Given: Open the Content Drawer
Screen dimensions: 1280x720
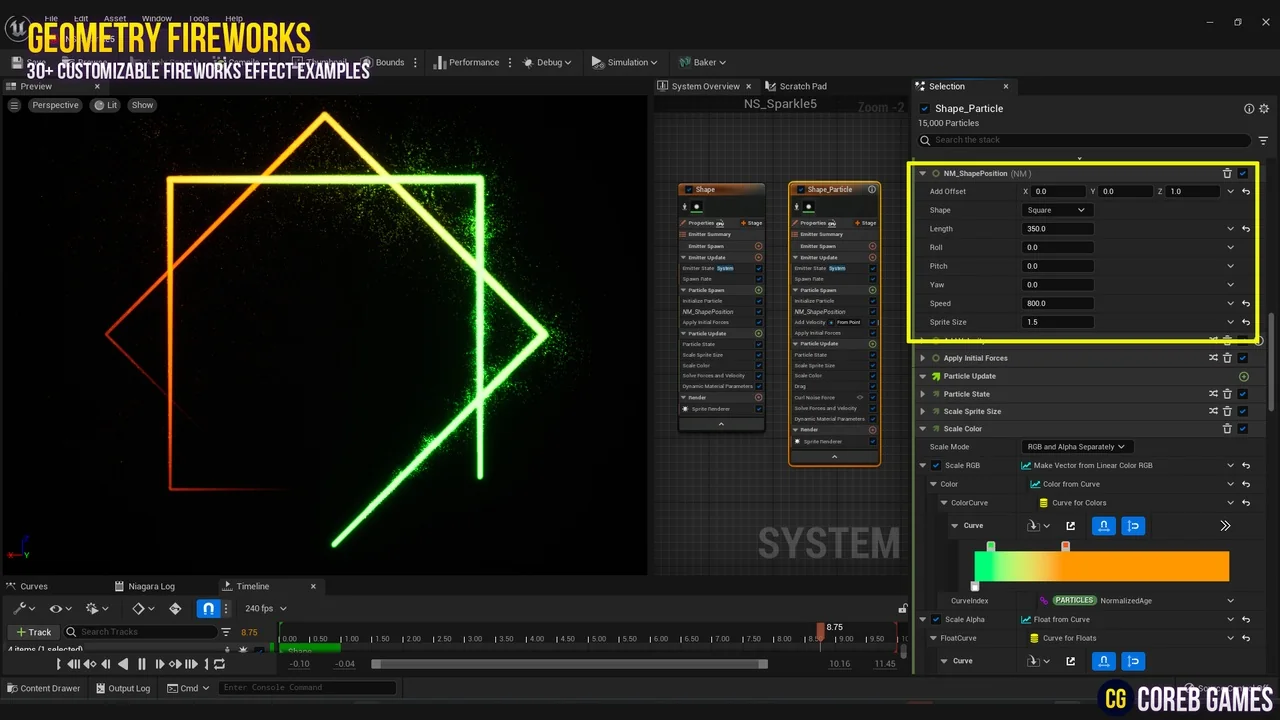Looking at the screenshot, I should coord(44,688).
